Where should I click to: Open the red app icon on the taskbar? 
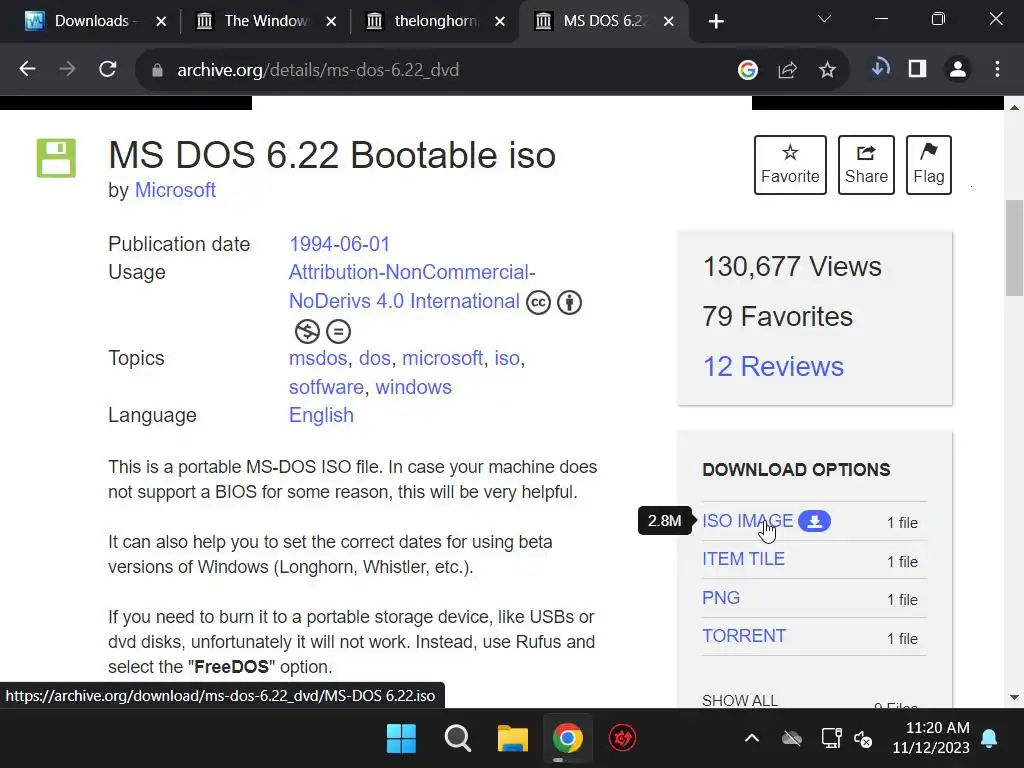tap(622, 739)
